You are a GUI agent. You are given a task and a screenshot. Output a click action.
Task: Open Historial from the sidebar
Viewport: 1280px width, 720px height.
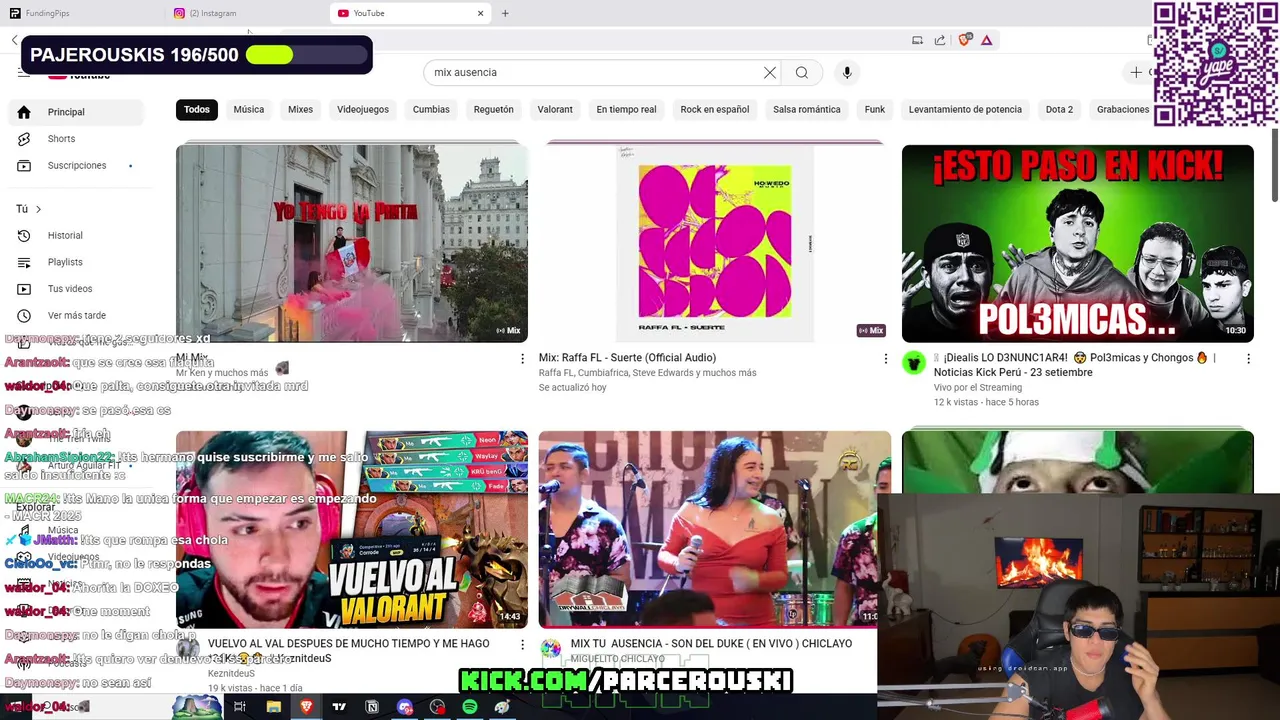(x=76, y=235)
